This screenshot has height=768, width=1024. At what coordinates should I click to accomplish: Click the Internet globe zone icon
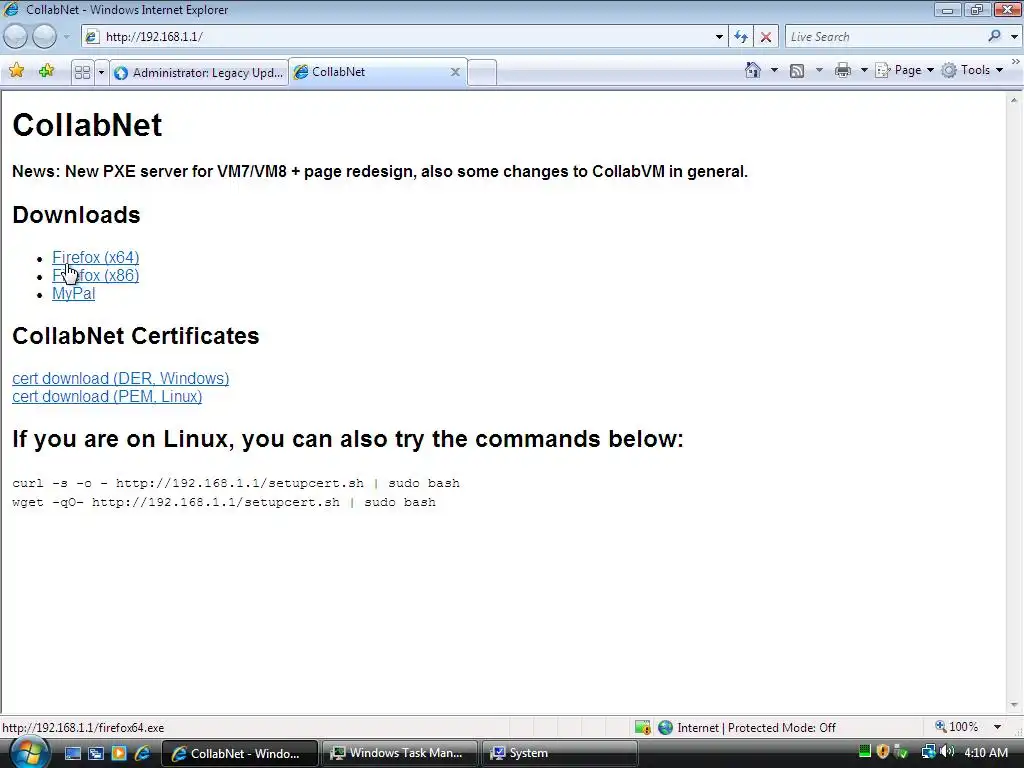pos(665,727)
